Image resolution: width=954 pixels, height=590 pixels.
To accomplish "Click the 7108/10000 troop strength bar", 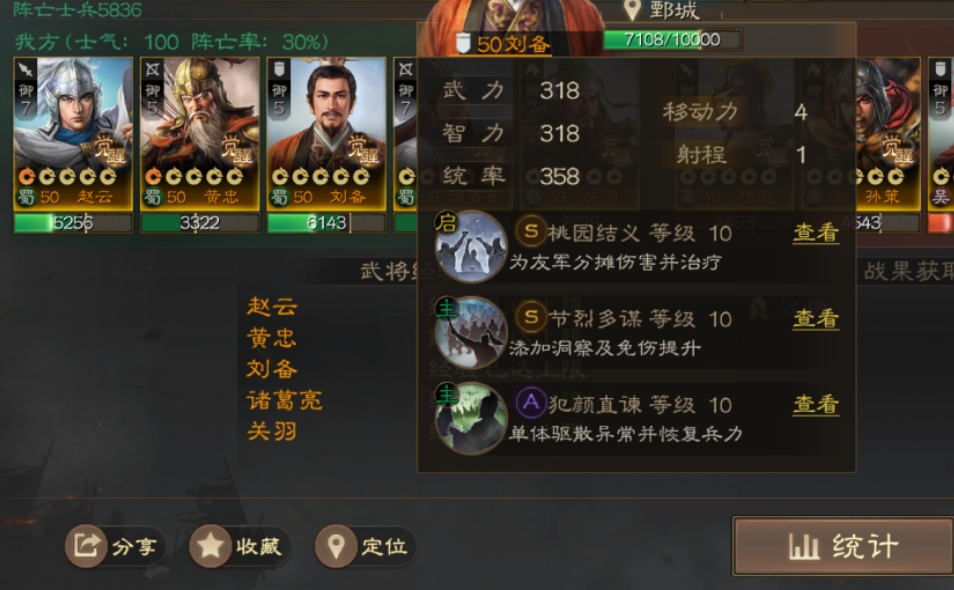I will [x=672, y=40].
